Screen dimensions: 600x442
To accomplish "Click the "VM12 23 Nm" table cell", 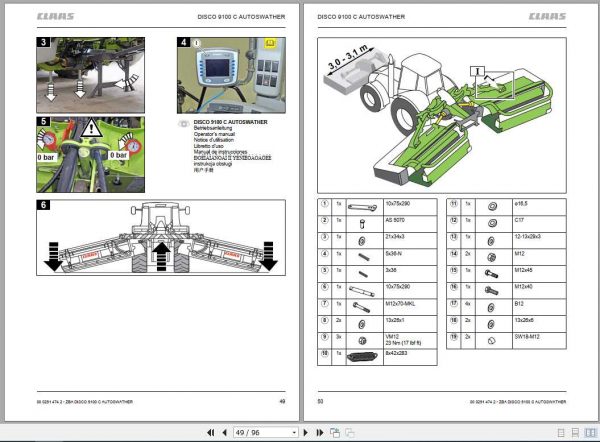I will click(x=410, y=341).
